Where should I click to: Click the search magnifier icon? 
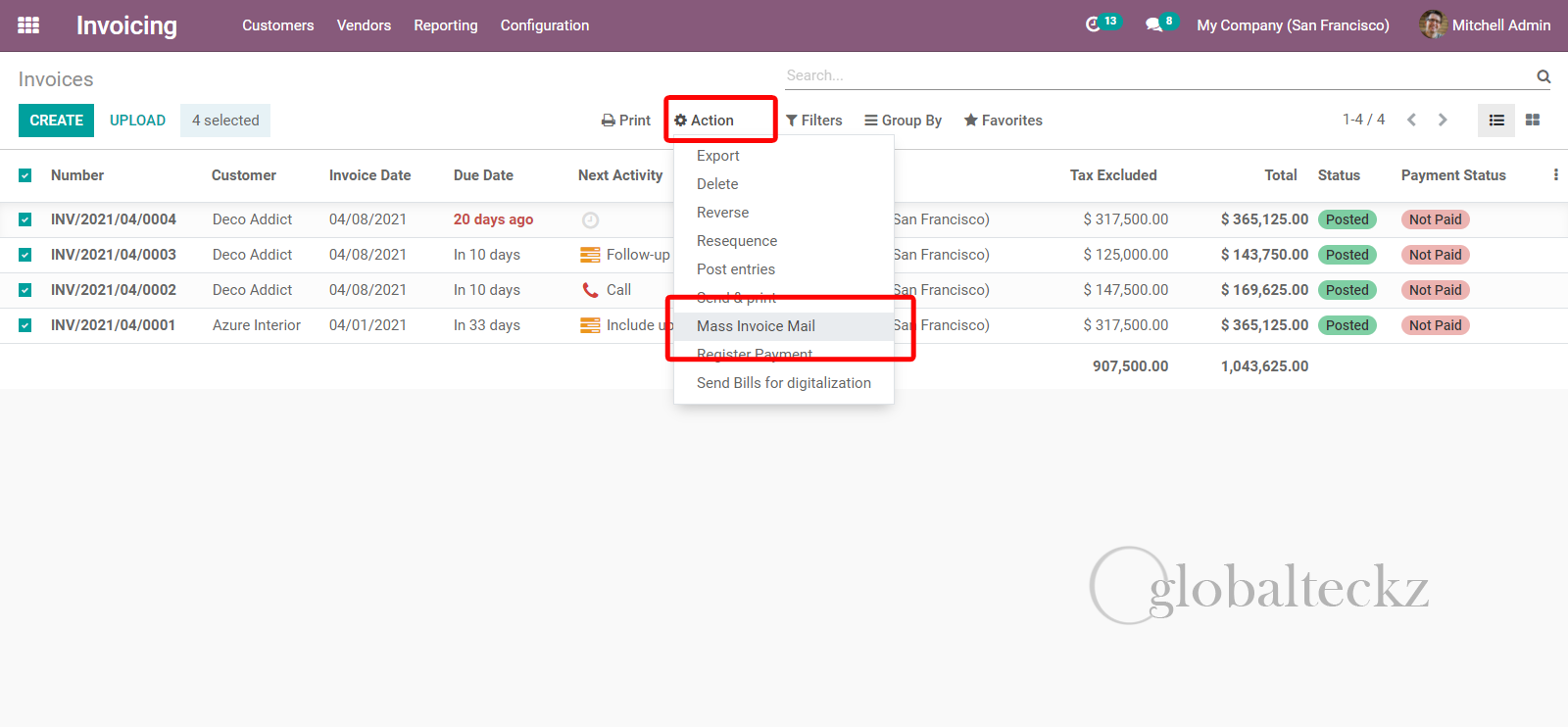coord(1543,76)
